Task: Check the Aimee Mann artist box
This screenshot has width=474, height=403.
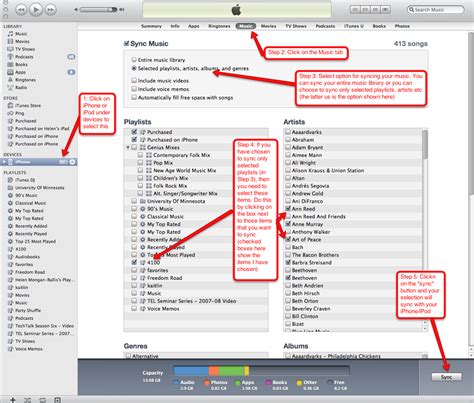Action: tap(288, 155)
